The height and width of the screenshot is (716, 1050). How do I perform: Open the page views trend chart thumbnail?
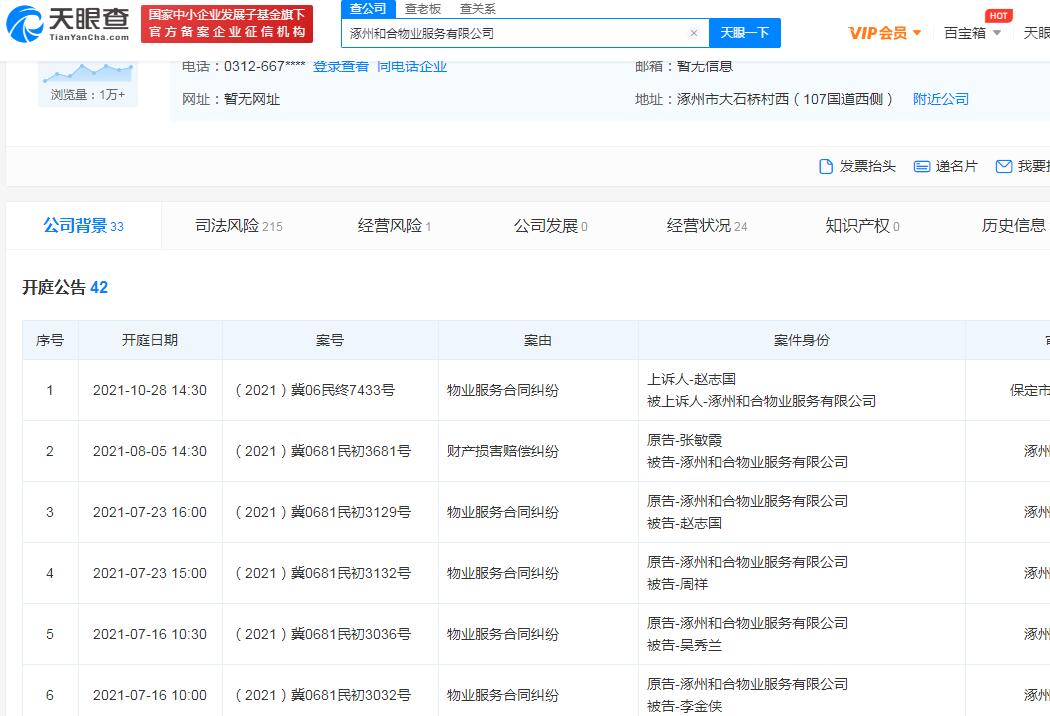click(x=88, y=72)
